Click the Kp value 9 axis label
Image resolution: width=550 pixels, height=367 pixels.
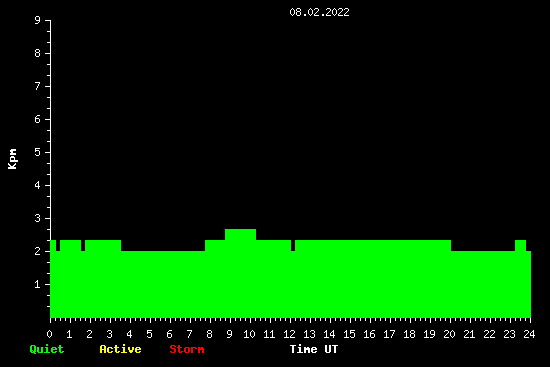tap(38, 20)
